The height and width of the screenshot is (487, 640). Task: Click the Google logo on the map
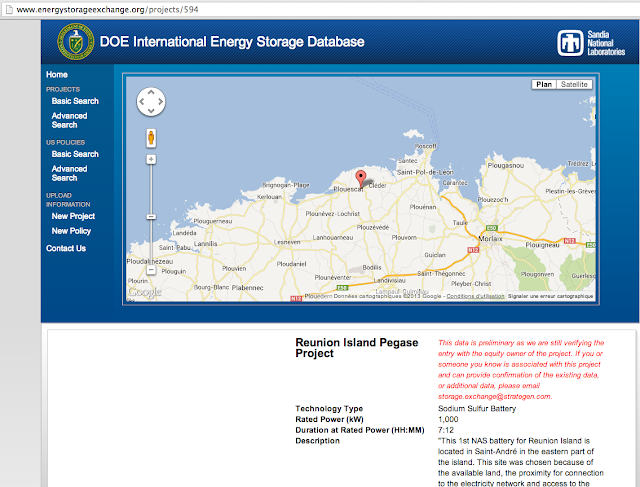[144, 292]
